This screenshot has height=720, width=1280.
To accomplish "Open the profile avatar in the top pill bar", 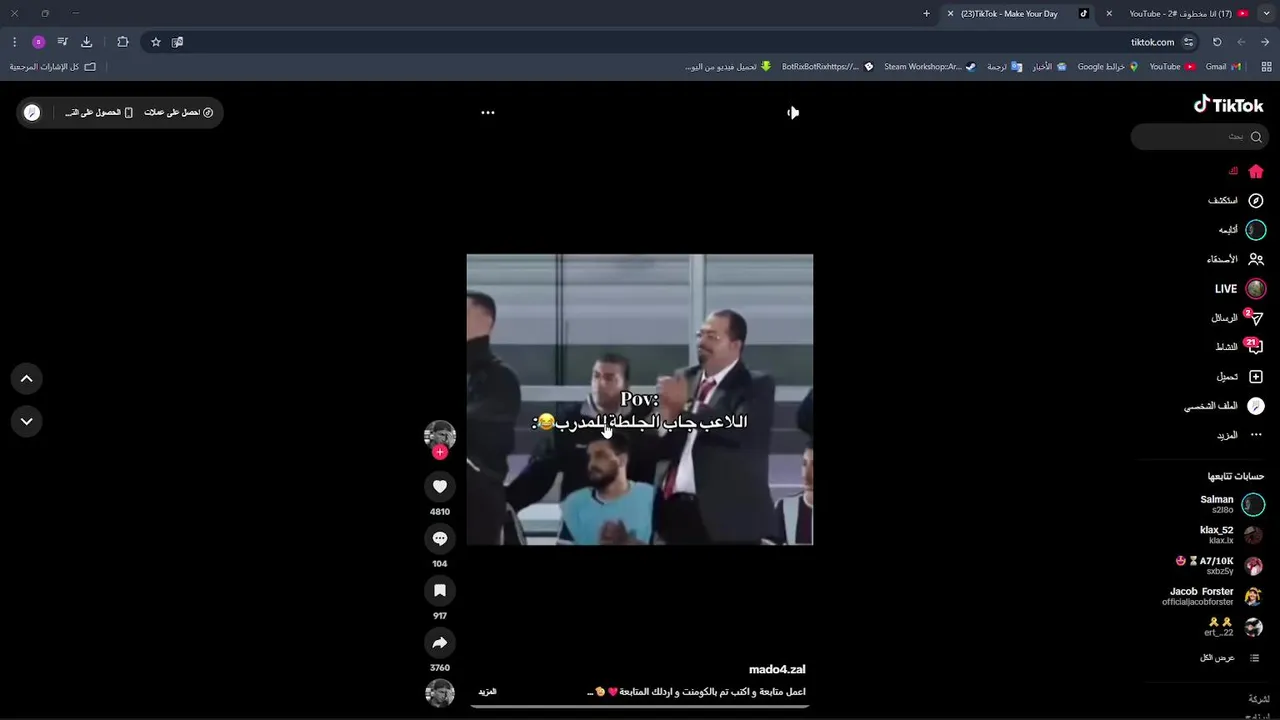I will (x=32, y=113).
